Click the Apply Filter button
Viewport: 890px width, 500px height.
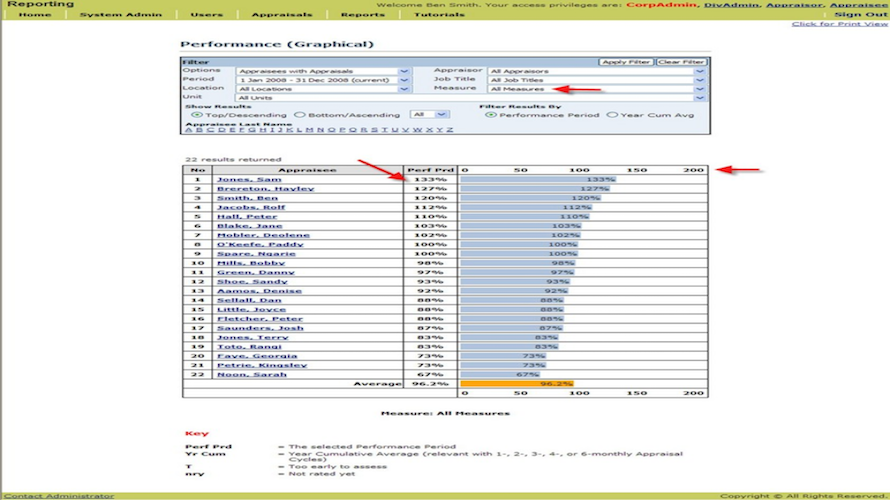[625, 62]
